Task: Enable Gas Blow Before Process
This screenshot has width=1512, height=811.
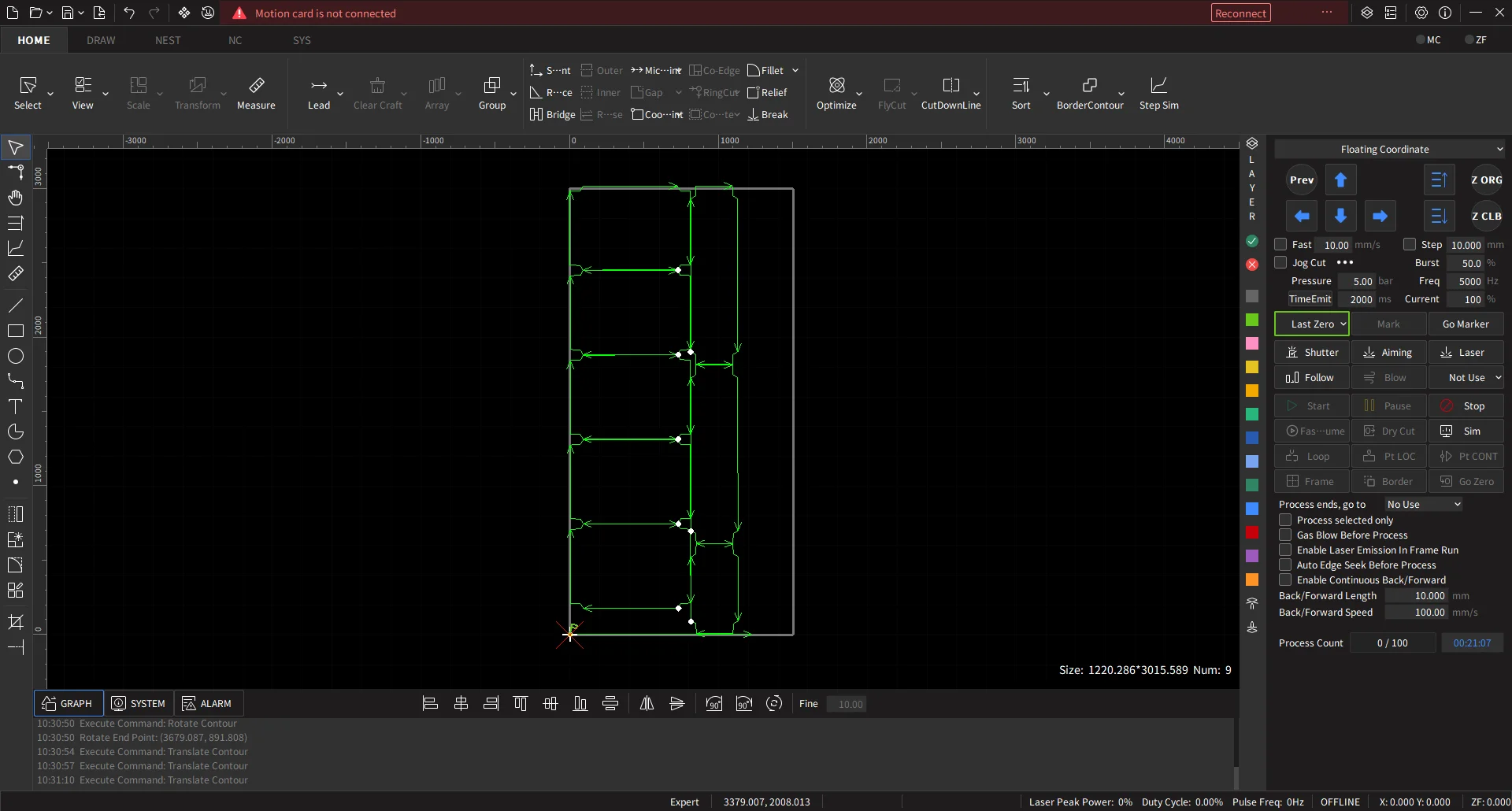Action: coord(1285,535)
